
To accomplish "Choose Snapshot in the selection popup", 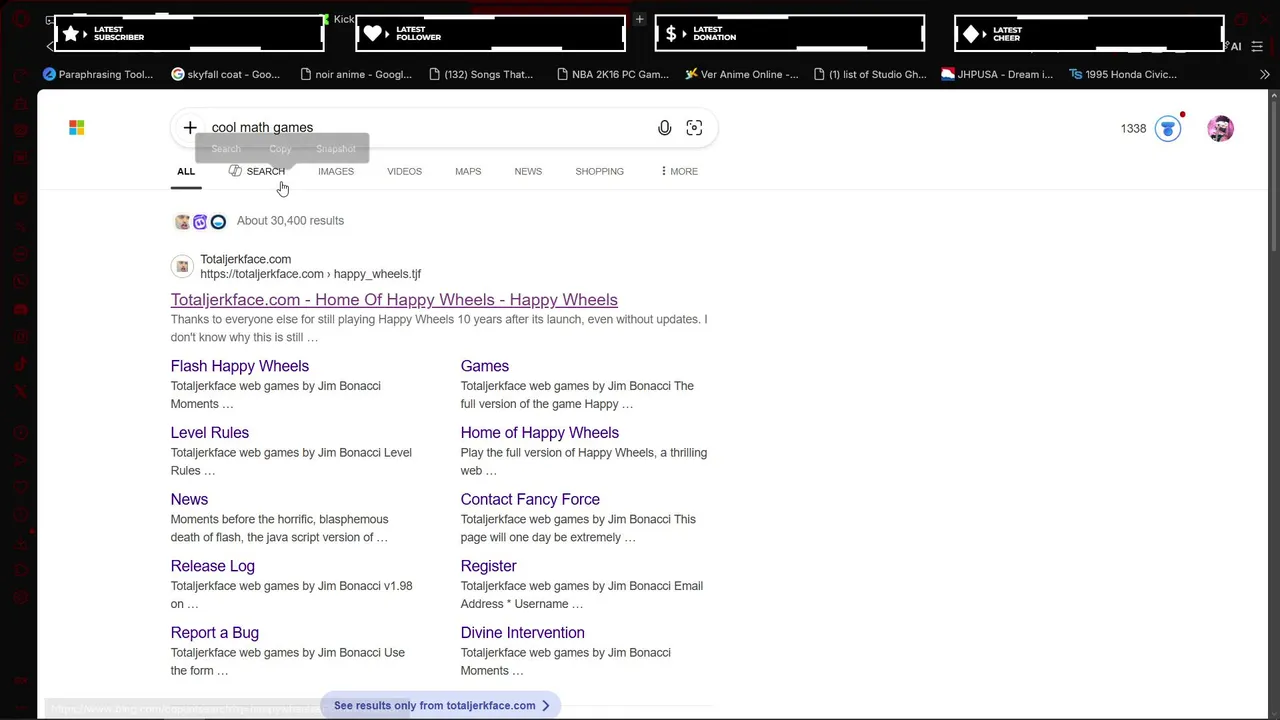I will tap(336, 149).
